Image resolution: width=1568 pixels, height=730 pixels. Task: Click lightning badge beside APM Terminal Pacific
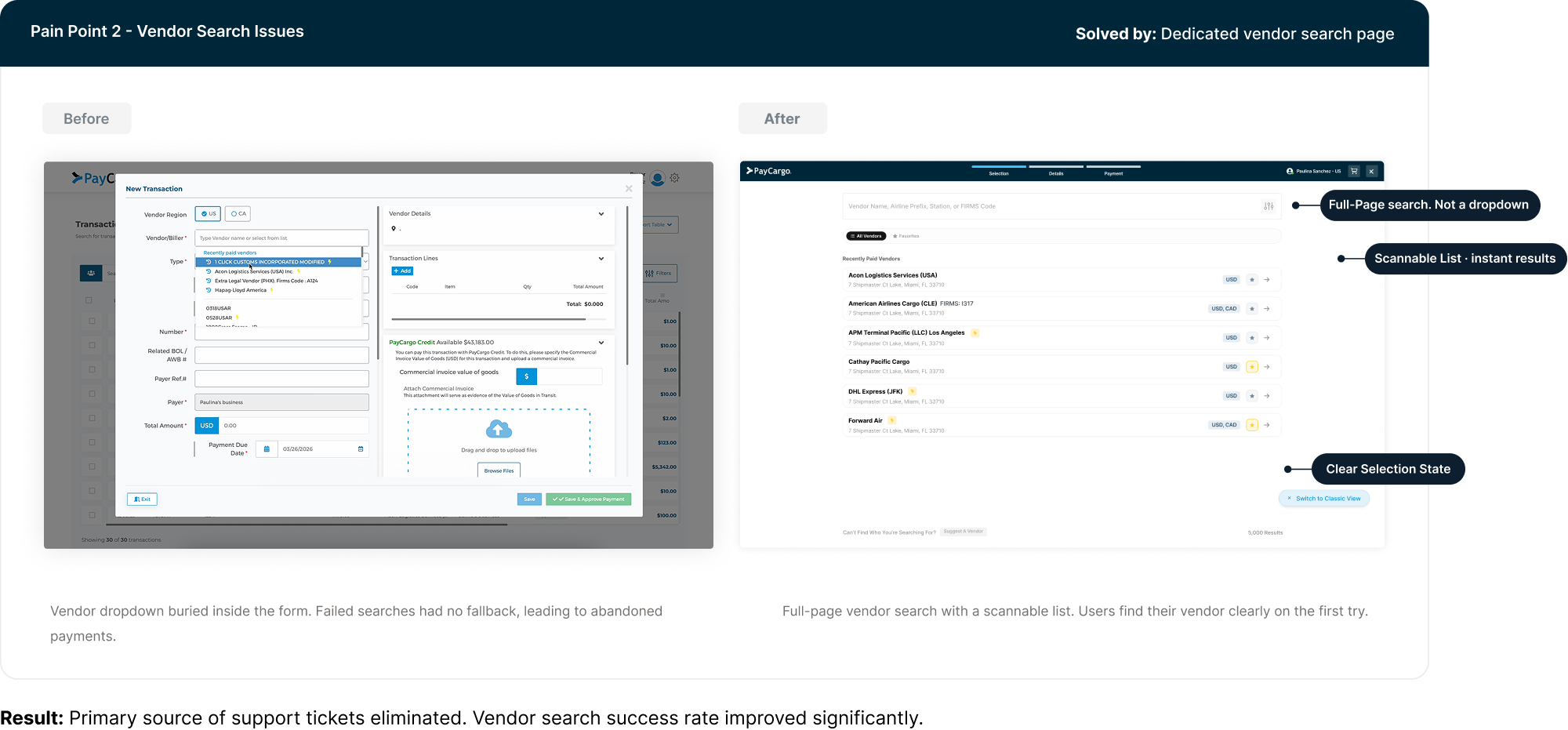click(975, 333)
